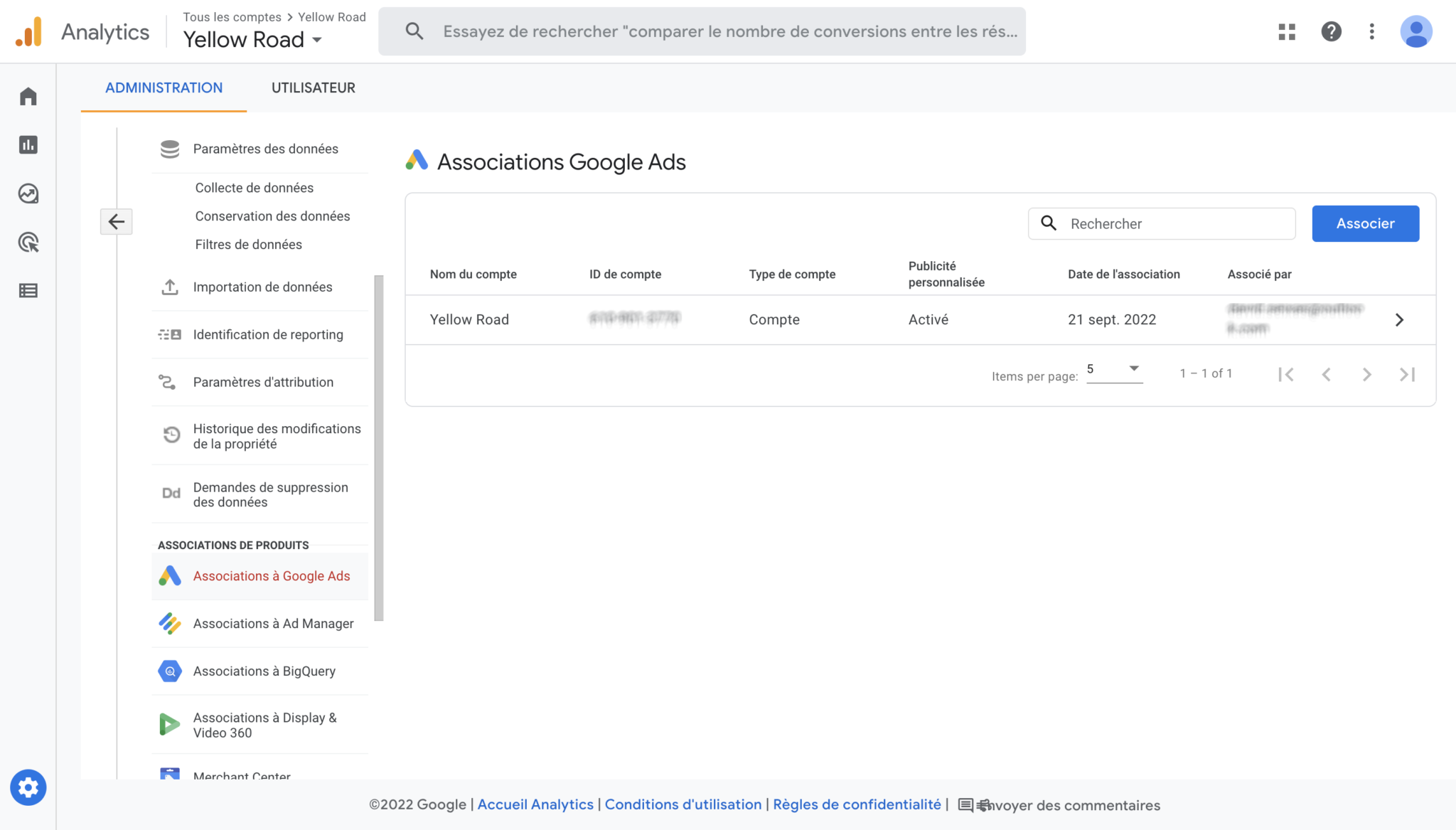This screenshot has height=830, width=1456.
Task: Switch to the ADMINISTRATION tab
Action: pos(164,87)
